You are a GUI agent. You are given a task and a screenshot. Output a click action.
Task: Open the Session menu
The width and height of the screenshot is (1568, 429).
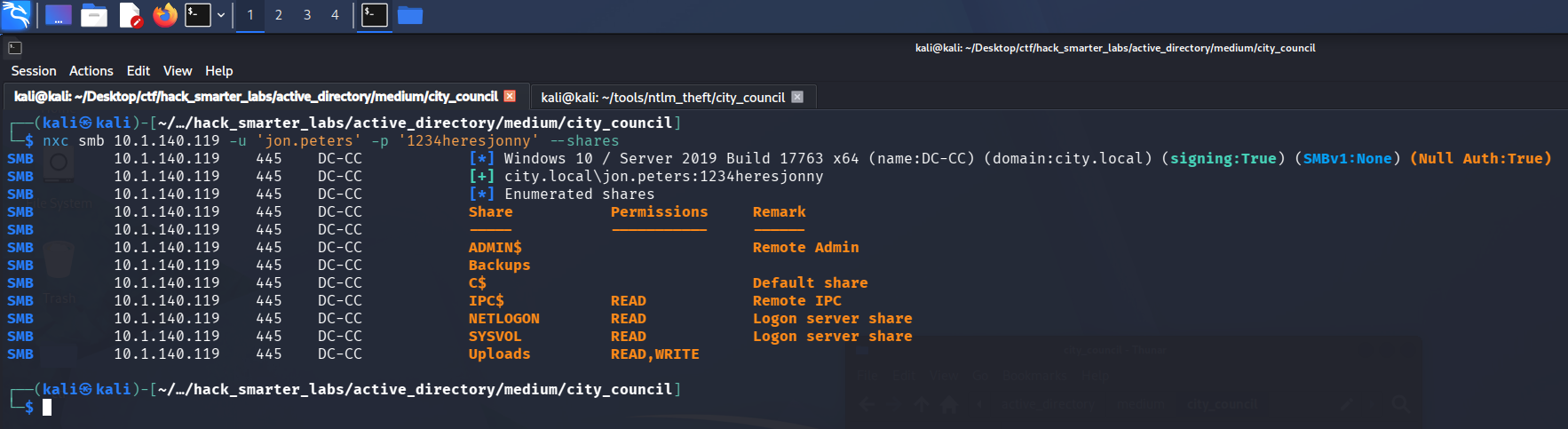pyautogui.click(x=34, y=71)
